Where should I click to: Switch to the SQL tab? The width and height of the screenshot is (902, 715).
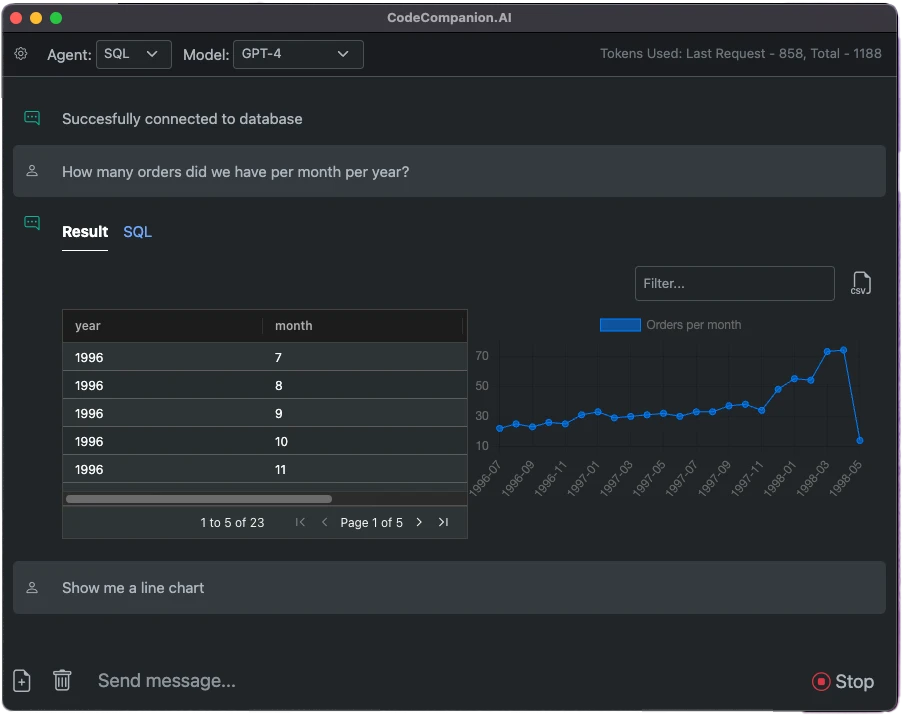click(x=137, y=232)
